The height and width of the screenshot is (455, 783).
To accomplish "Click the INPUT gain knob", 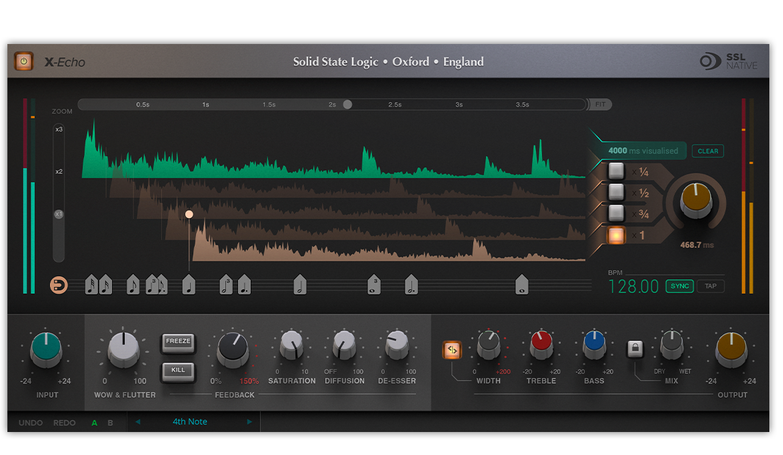I will coord(46,350).
